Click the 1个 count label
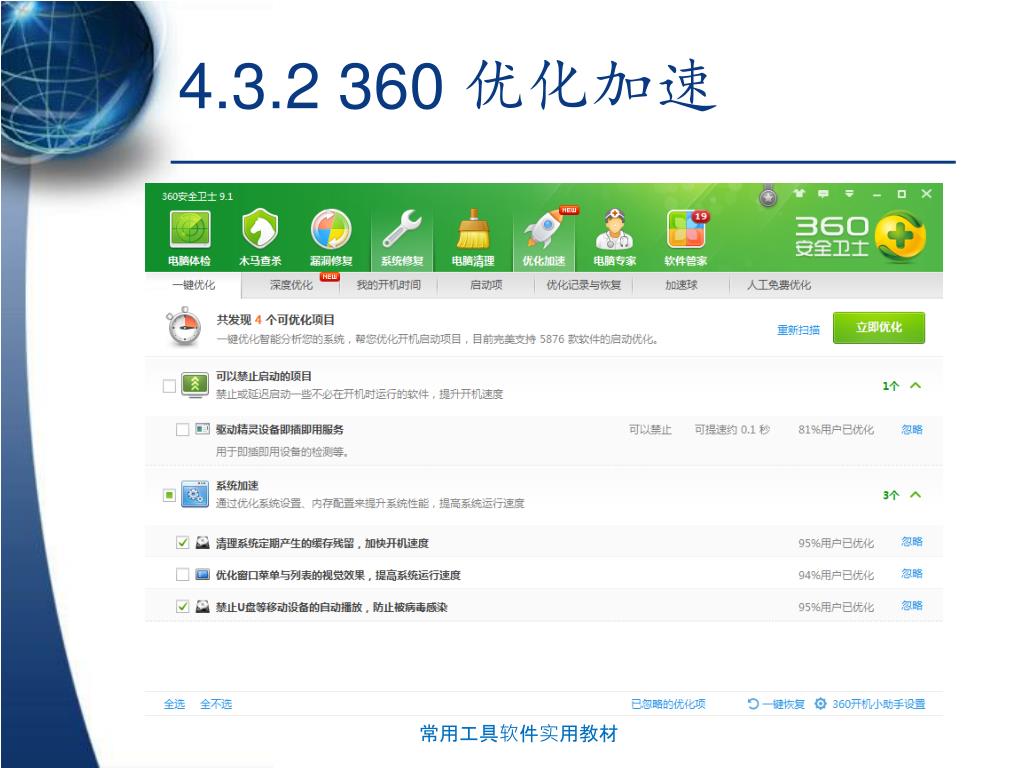Image resolution: width=1024 pixels, height=768 pixels. 891,386
